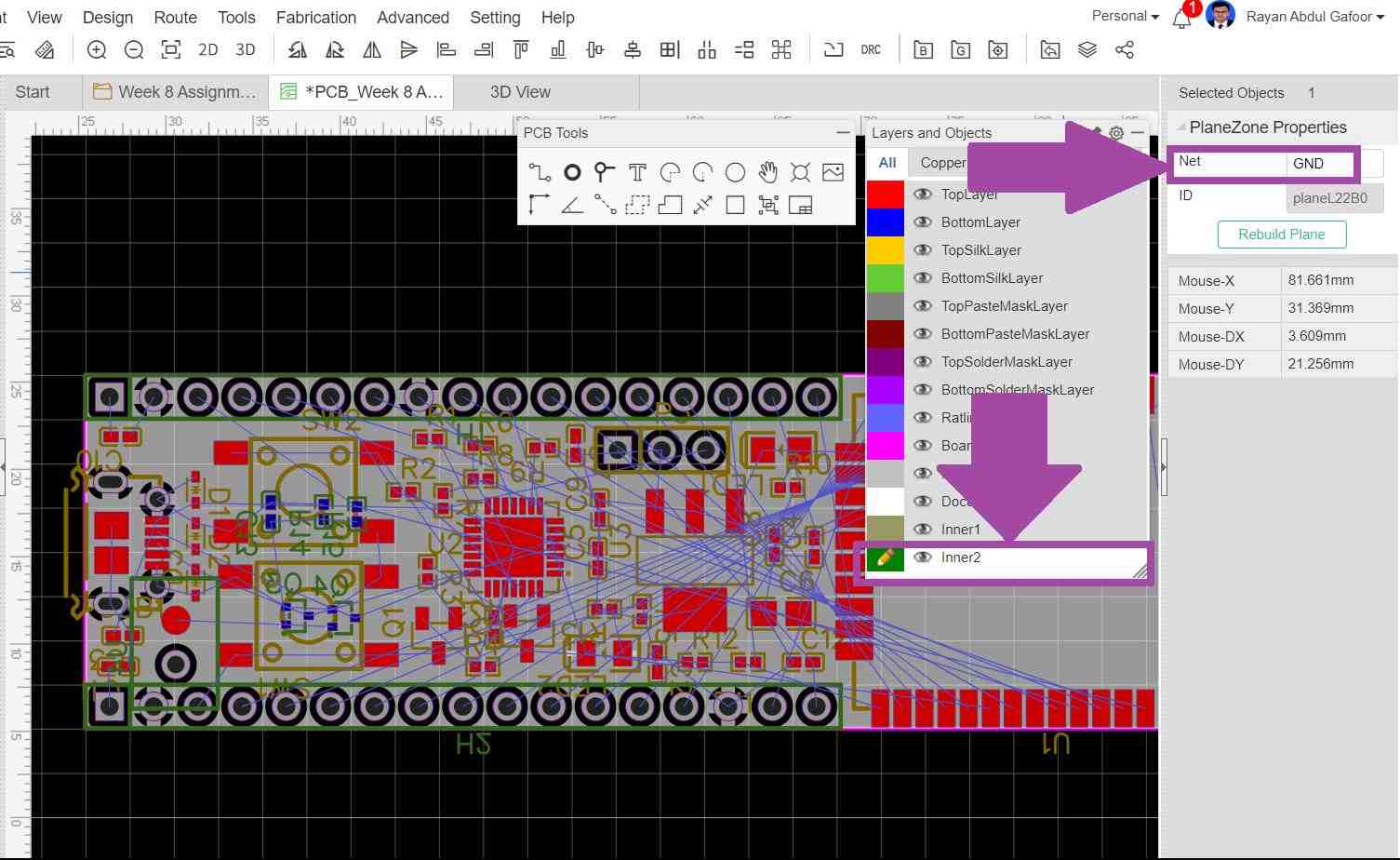1400x860 pixels.
Task: Click the Share icon in the toolbar
Action: 1124,50
